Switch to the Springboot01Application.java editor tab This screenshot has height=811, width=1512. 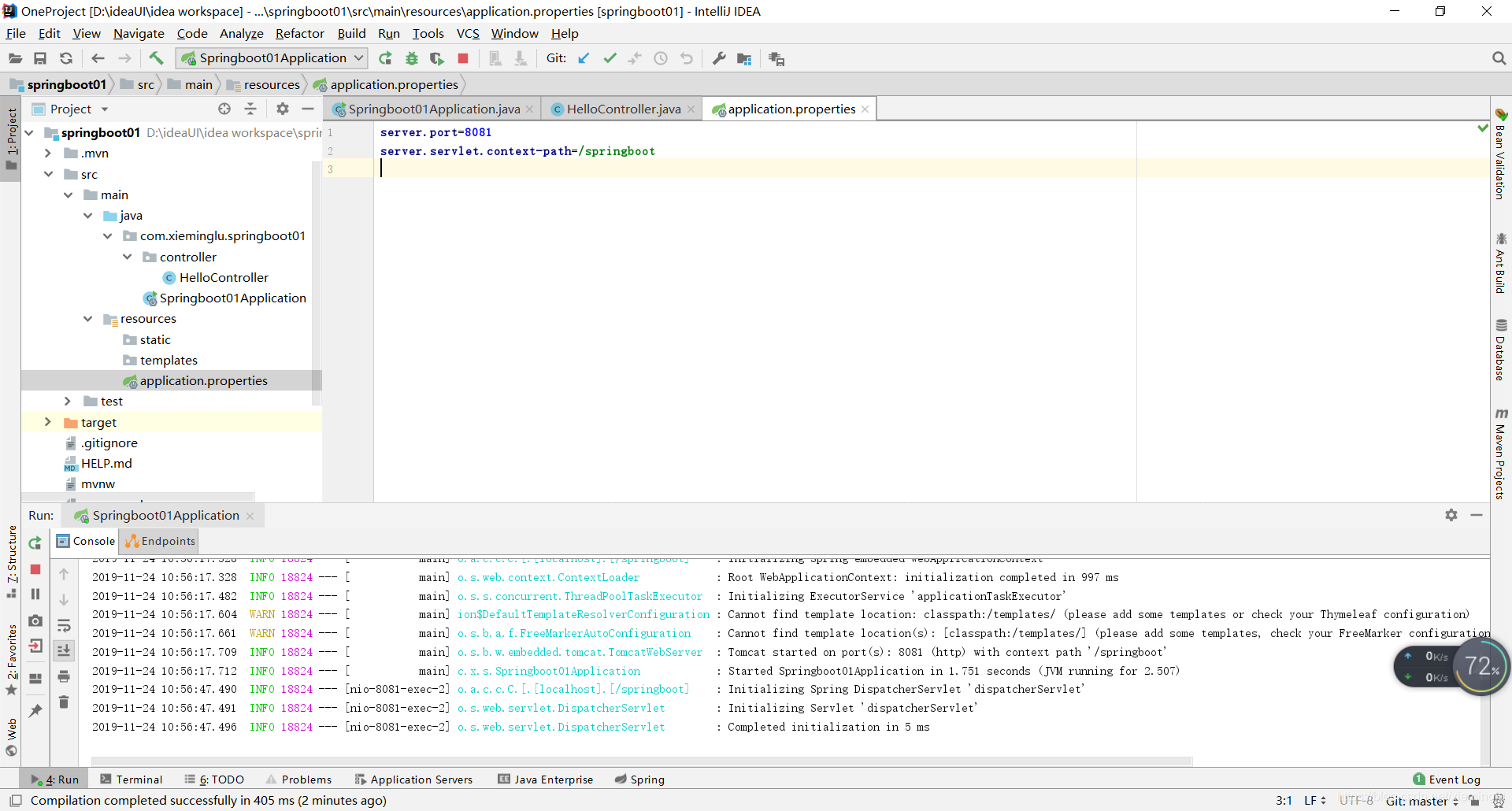pyautogui.click(x=433, y=109)
